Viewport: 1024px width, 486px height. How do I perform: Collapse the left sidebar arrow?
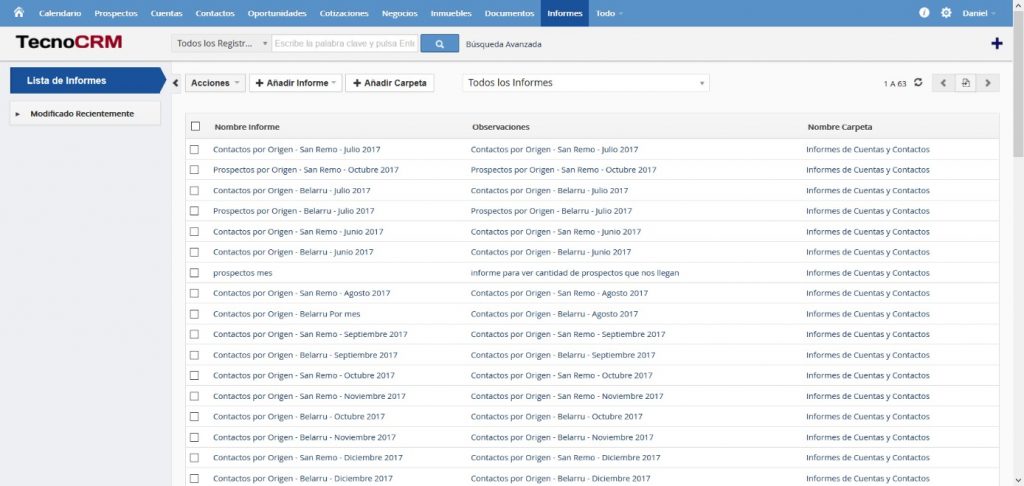pos(176,83)
